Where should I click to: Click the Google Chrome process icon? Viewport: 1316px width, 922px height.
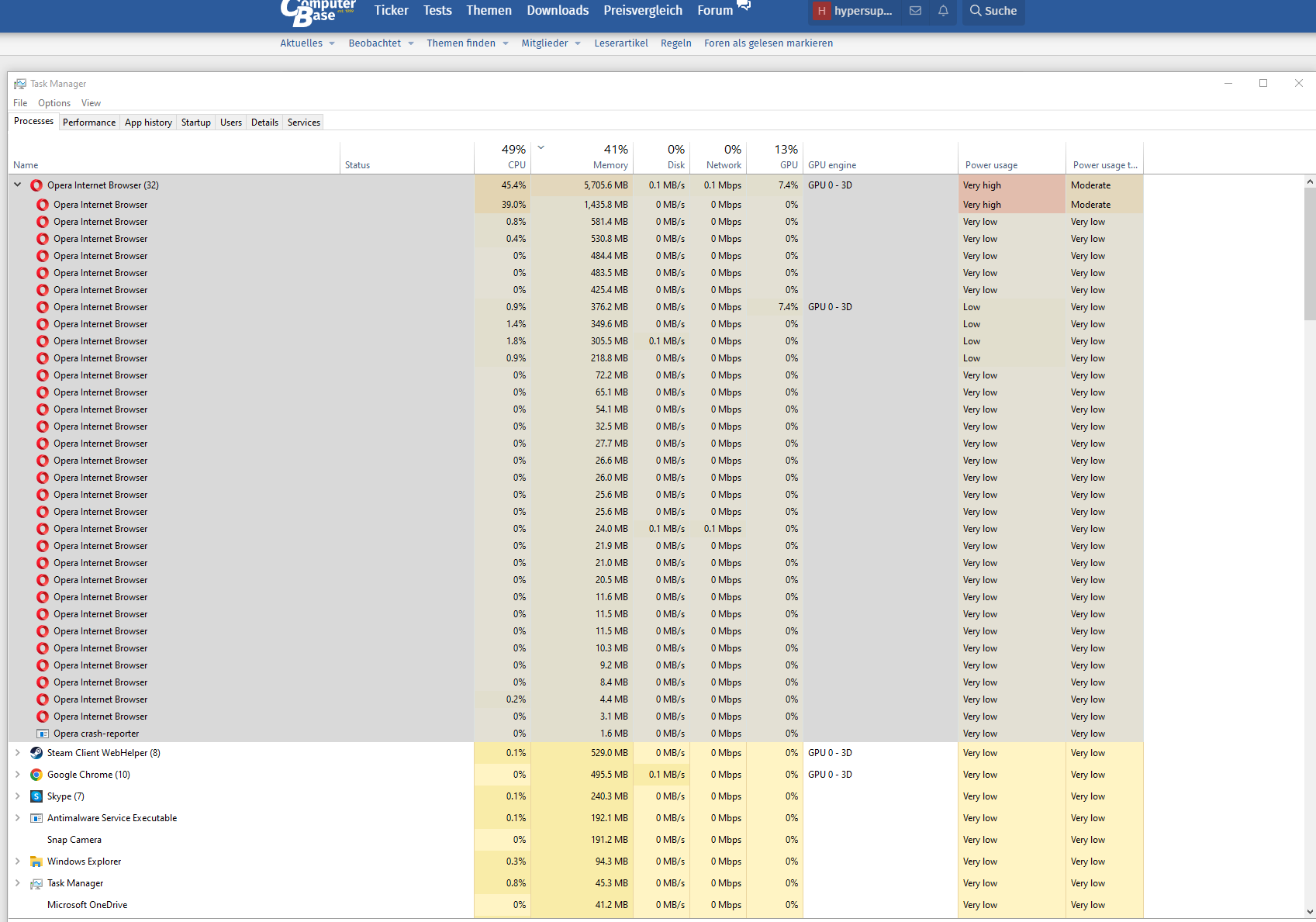coord(36,775)
